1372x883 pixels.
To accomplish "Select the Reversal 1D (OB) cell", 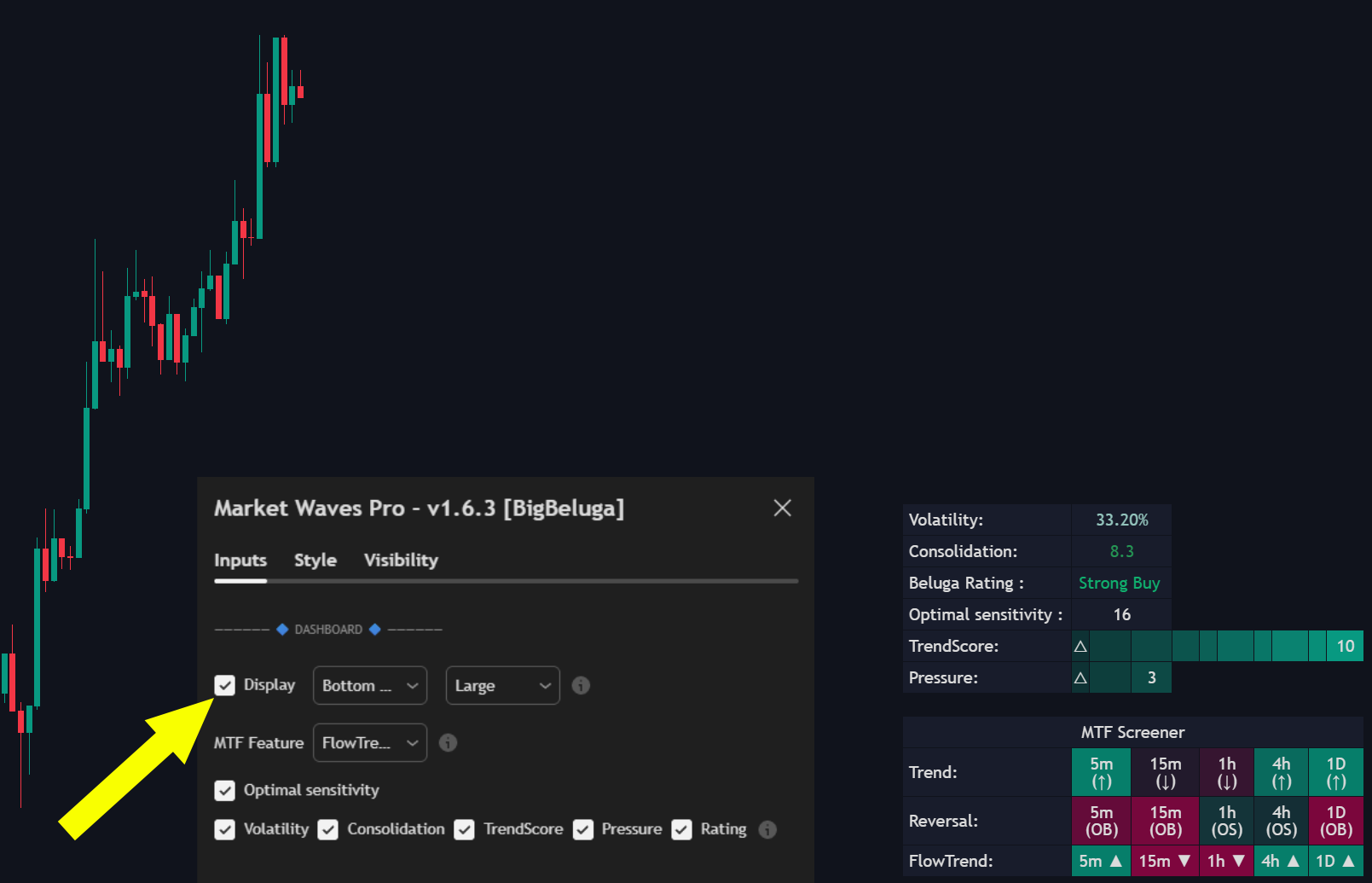I will [1336, 821].
